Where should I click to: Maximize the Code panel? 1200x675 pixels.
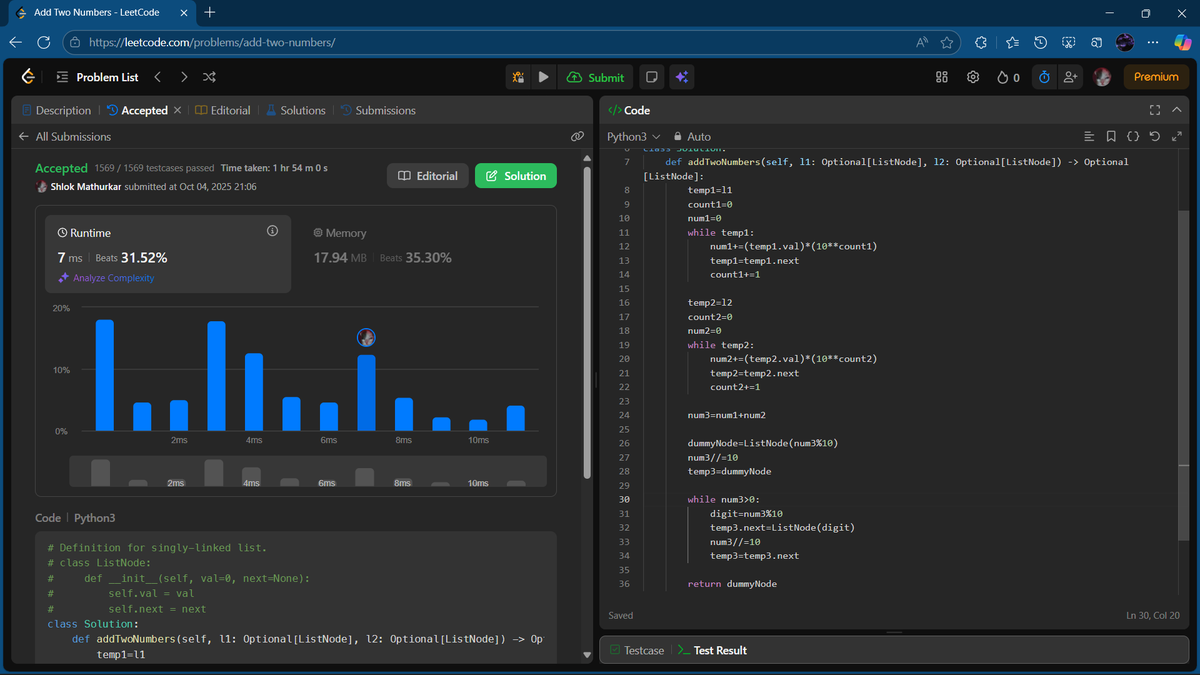1155,111
